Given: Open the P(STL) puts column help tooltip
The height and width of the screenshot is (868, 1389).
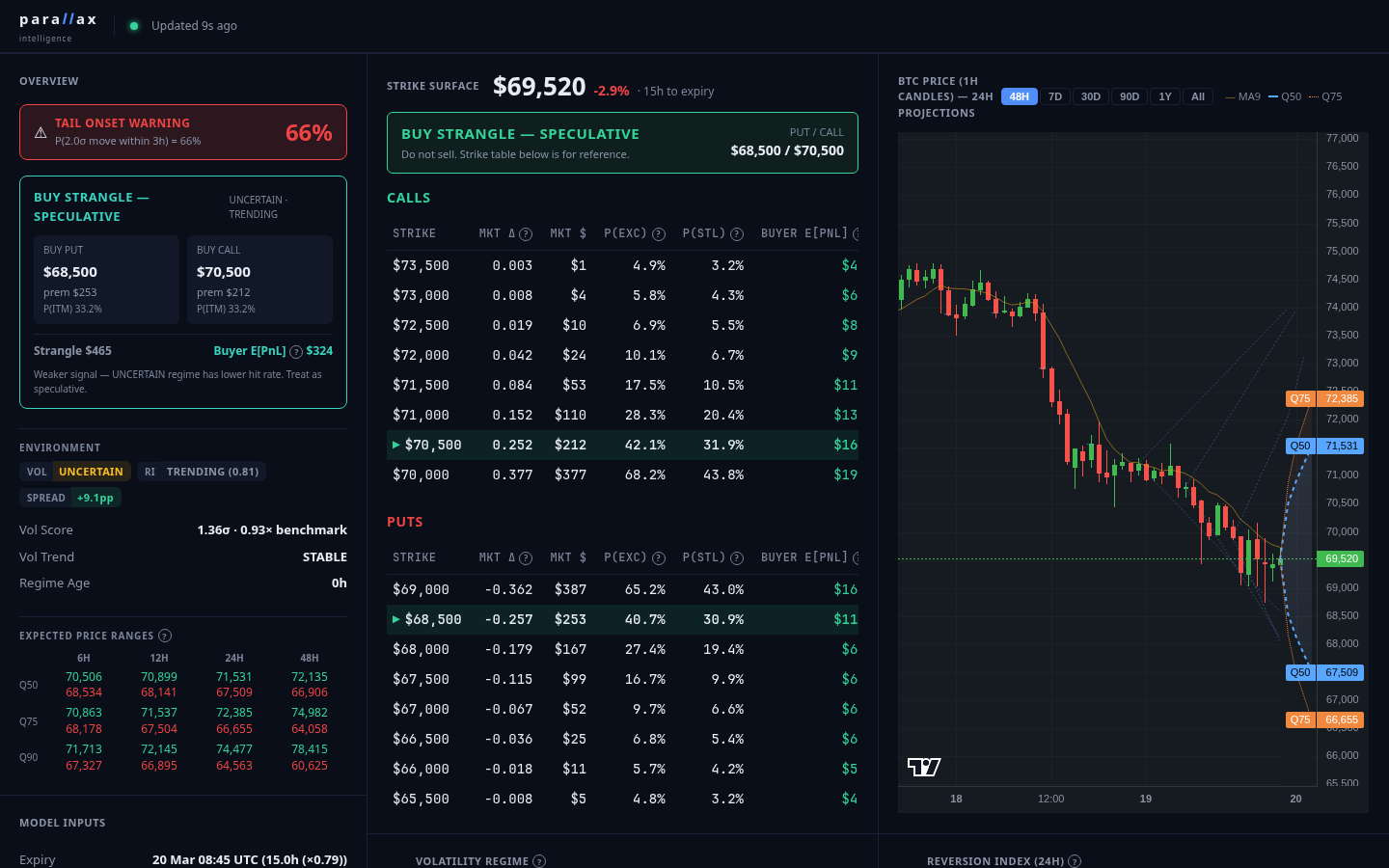Looking at the screenshot, I should [738, 557].
